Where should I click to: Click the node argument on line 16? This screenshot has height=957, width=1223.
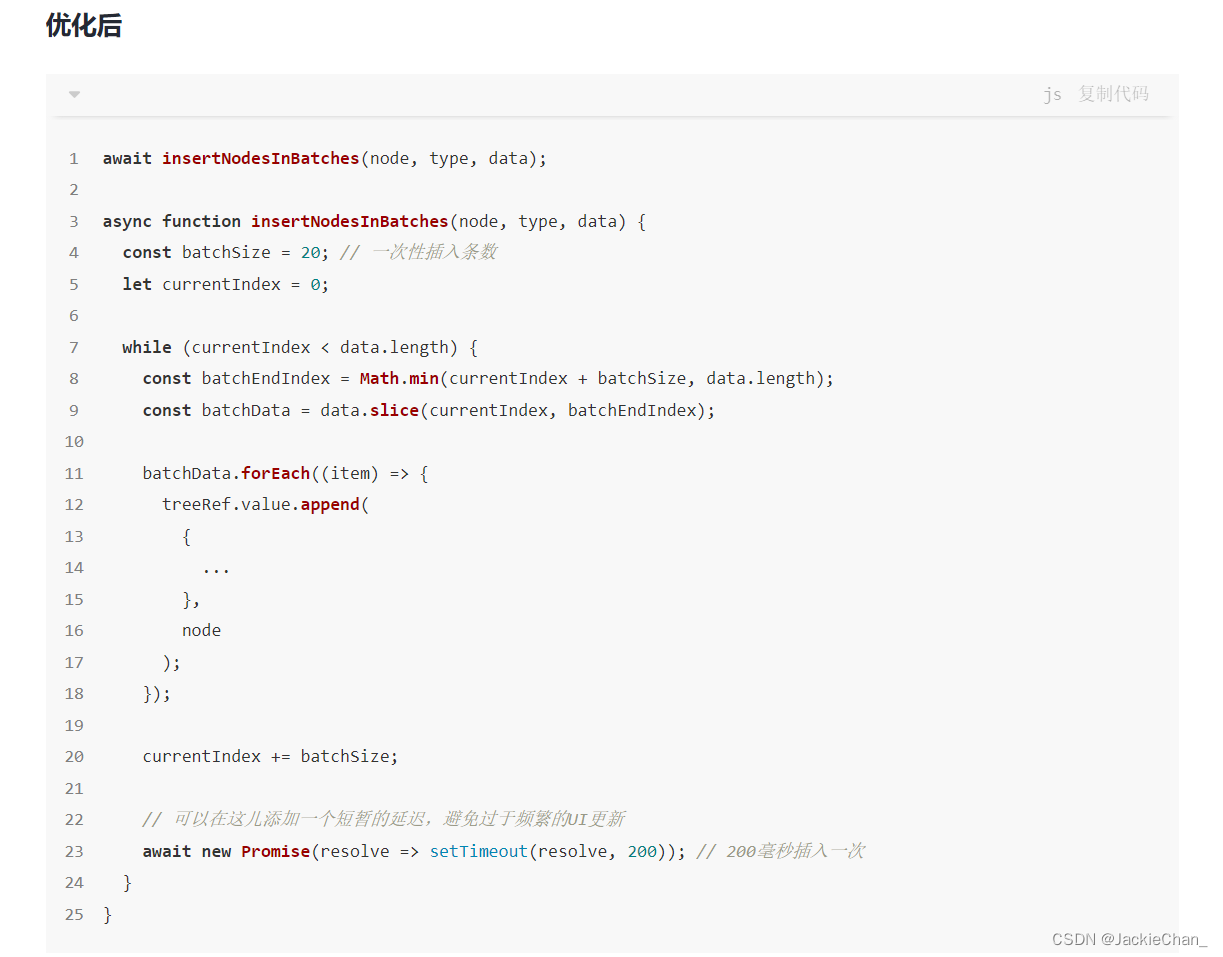[201, 630]
